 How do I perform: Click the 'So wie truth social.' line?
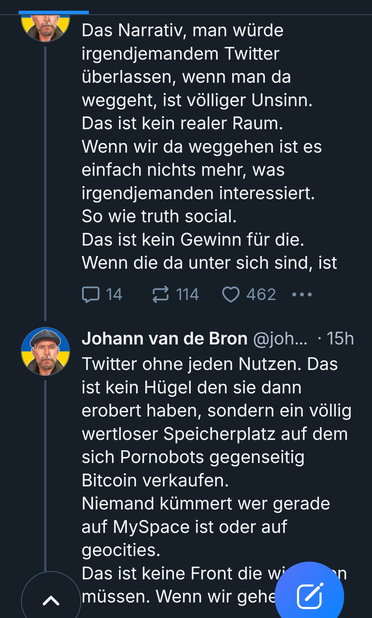pos(159,217)
